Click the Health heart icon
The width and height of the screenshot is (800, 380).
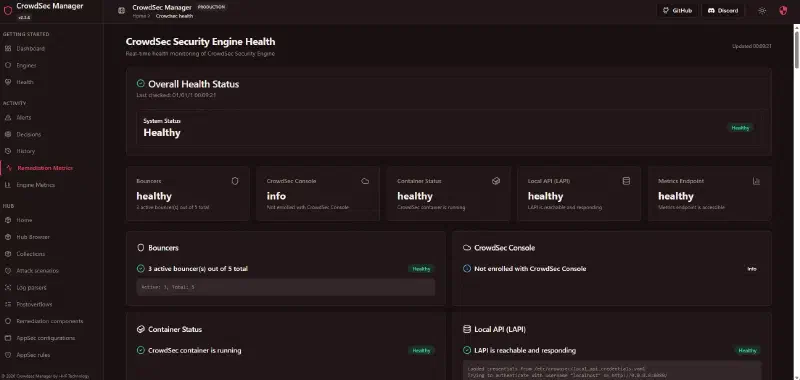click(8, 82)
